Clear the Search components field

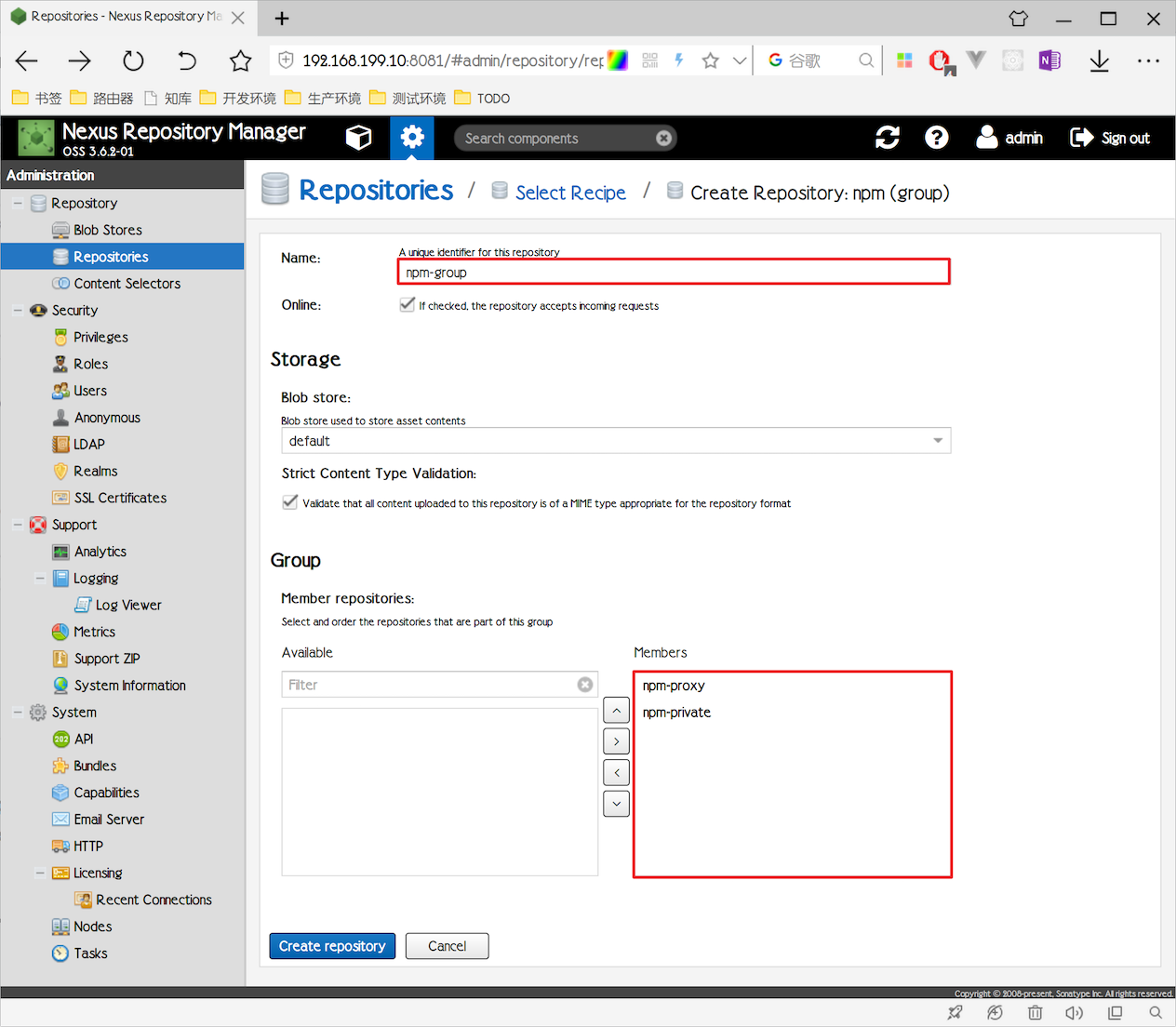point(663,138)
